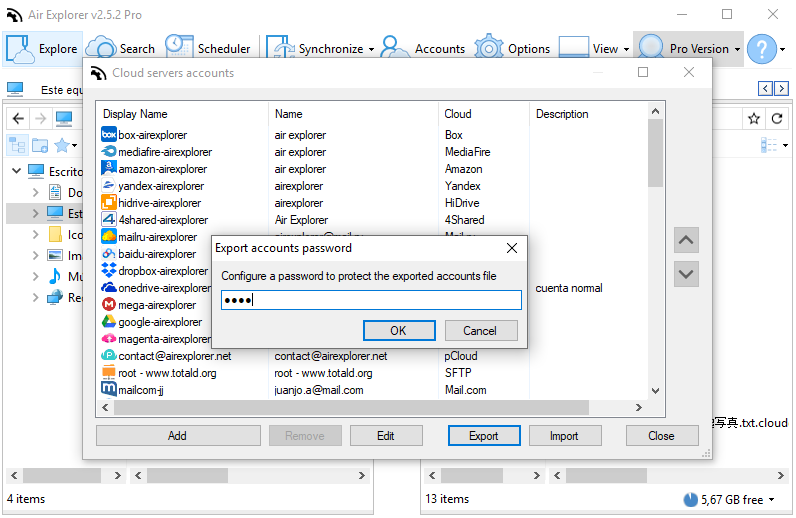The height and width of the screenshot is (518, 796).
Task: Select the amazon-airexplorer account icon
Action: click(109, 168)
